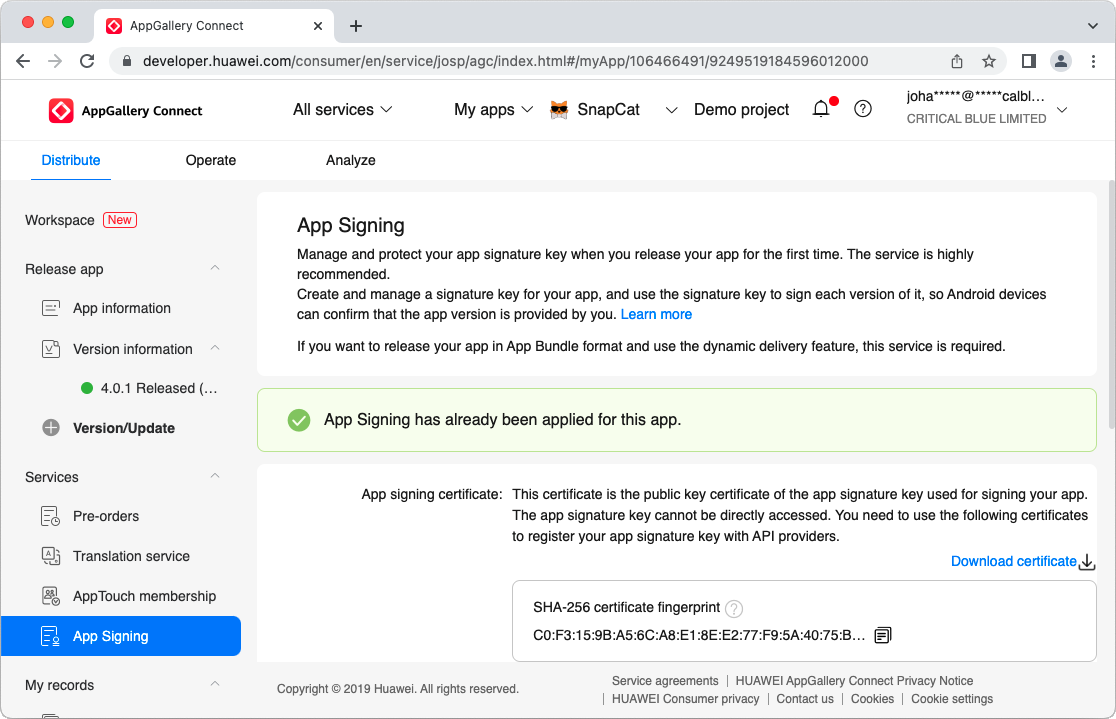Click the green success checkmark in the banner
The image size is (1116, 719).
[298, 420]
